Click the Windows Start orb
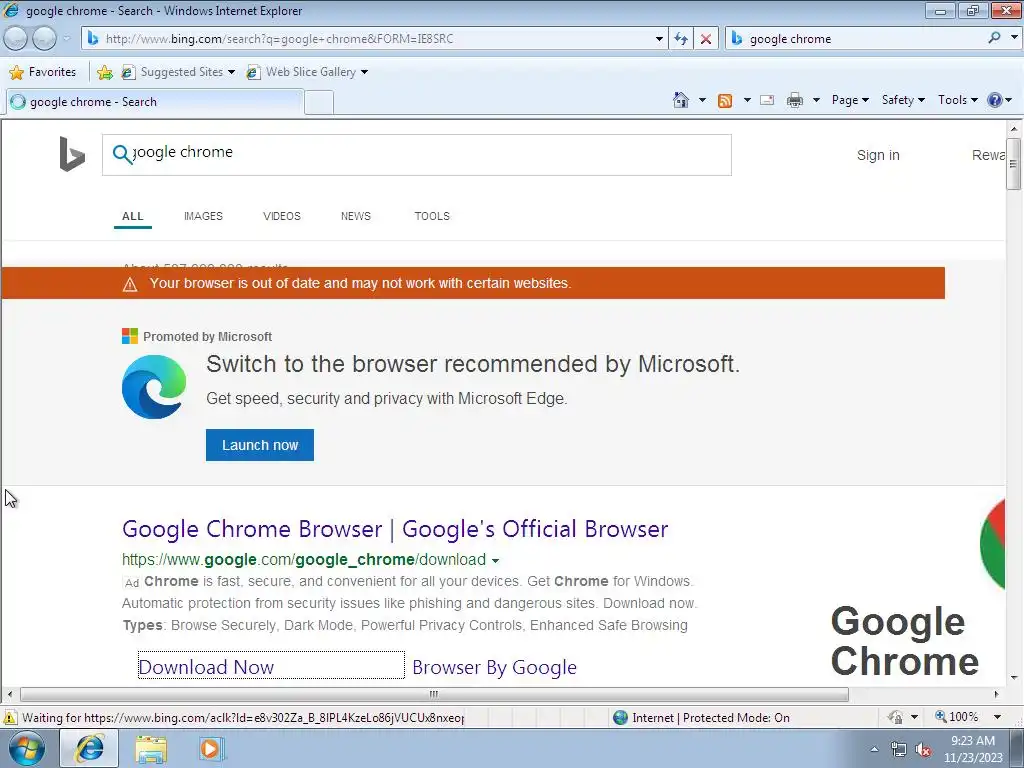 pyautogui.click(x=27, y=748)
